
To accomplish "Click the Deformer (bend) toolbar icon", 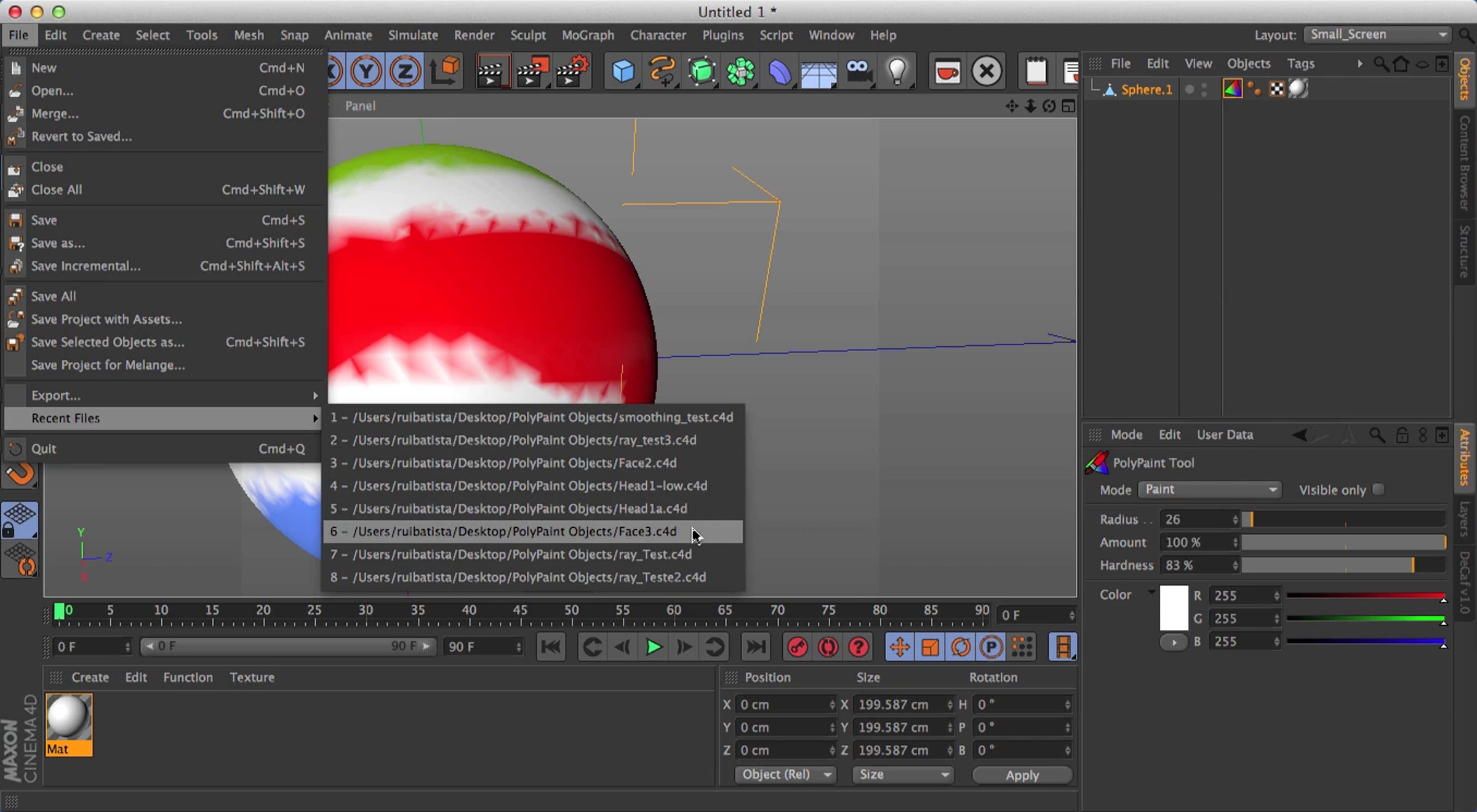I will pos(779,71).
